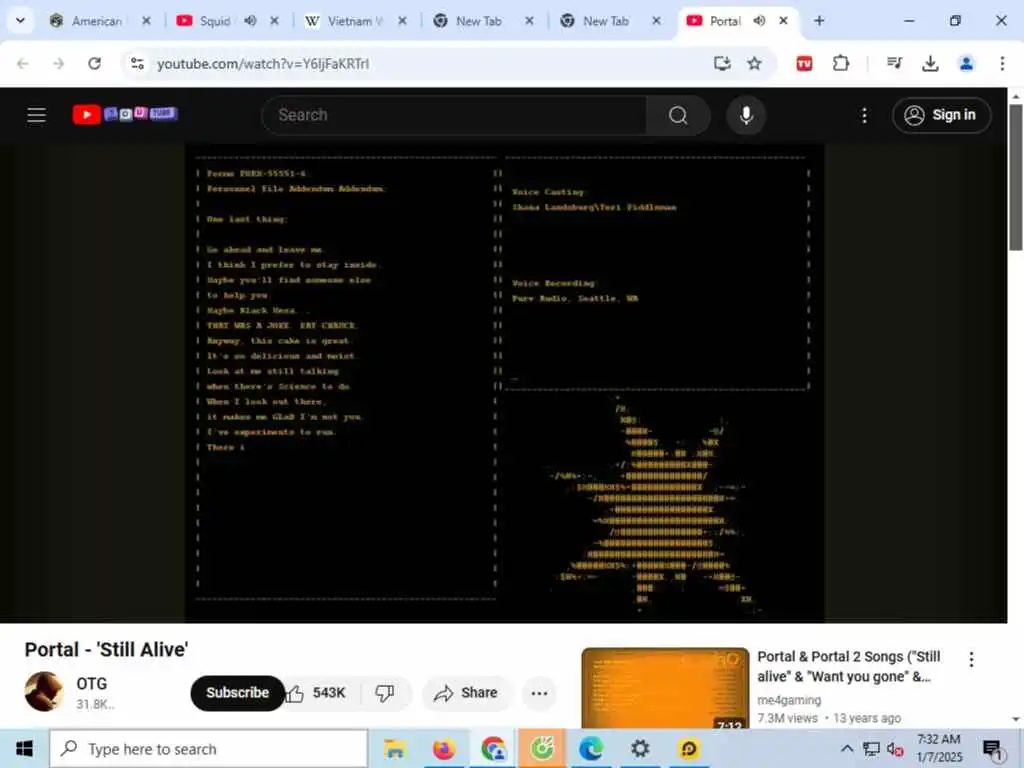Close the Portal tab

point(783,21)
